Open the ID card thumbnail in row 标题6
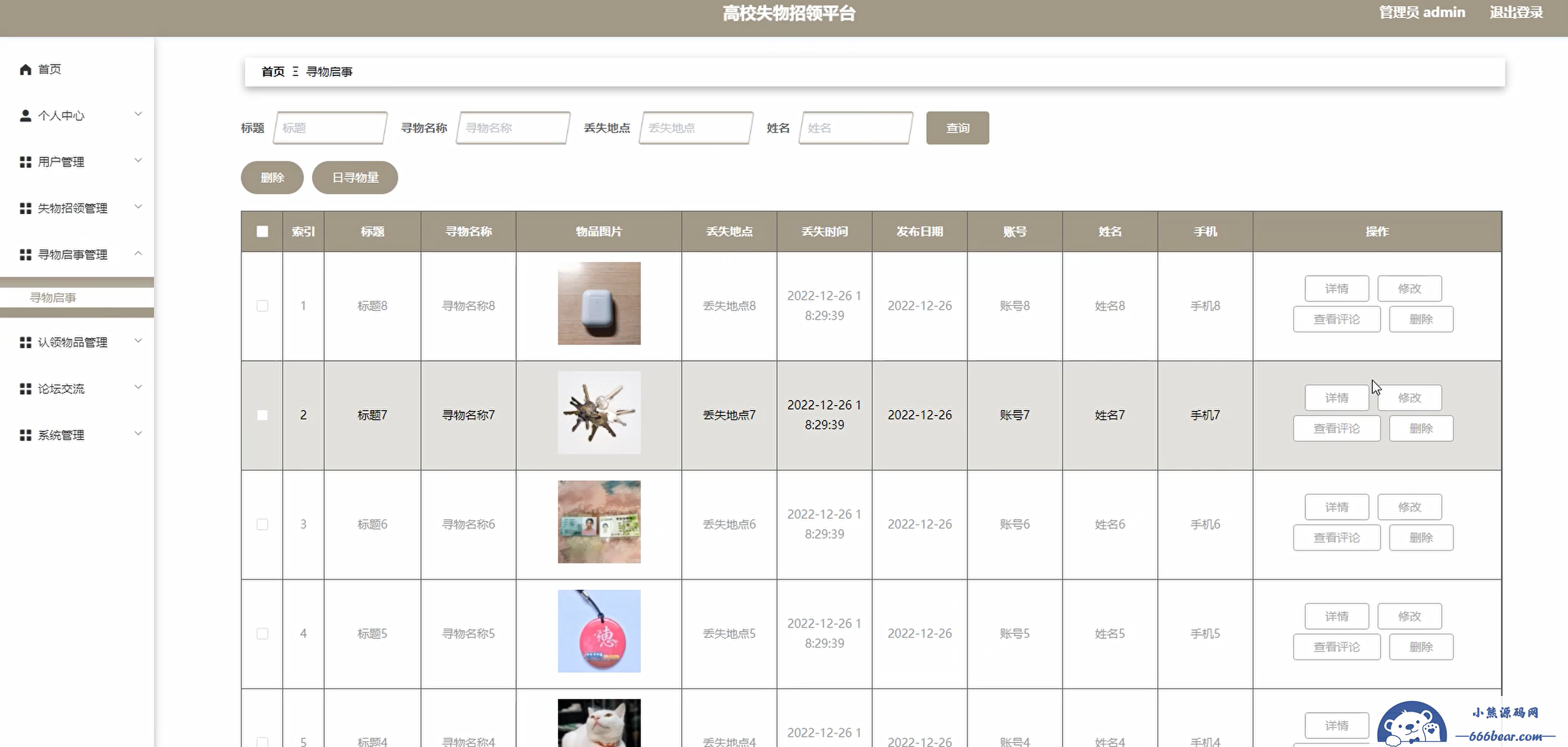 599,522
